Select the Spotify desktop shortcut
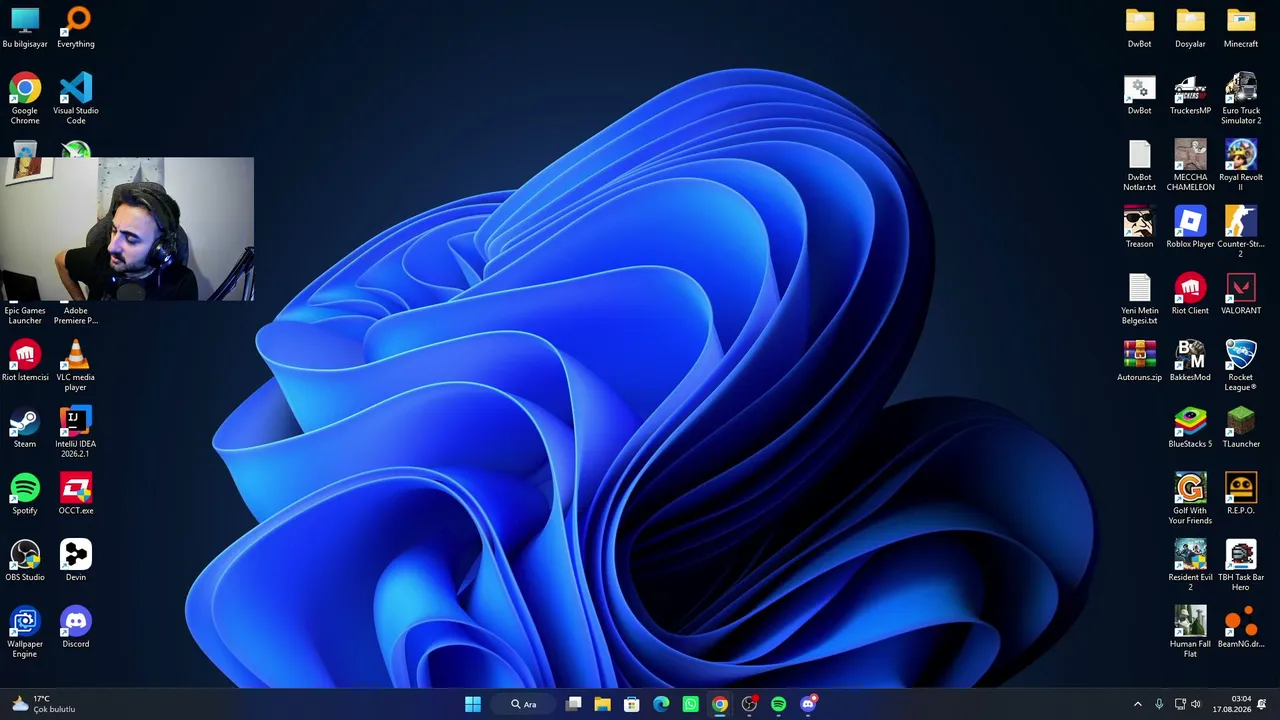This screenshot has width=1280, height=720. point(25,495)
